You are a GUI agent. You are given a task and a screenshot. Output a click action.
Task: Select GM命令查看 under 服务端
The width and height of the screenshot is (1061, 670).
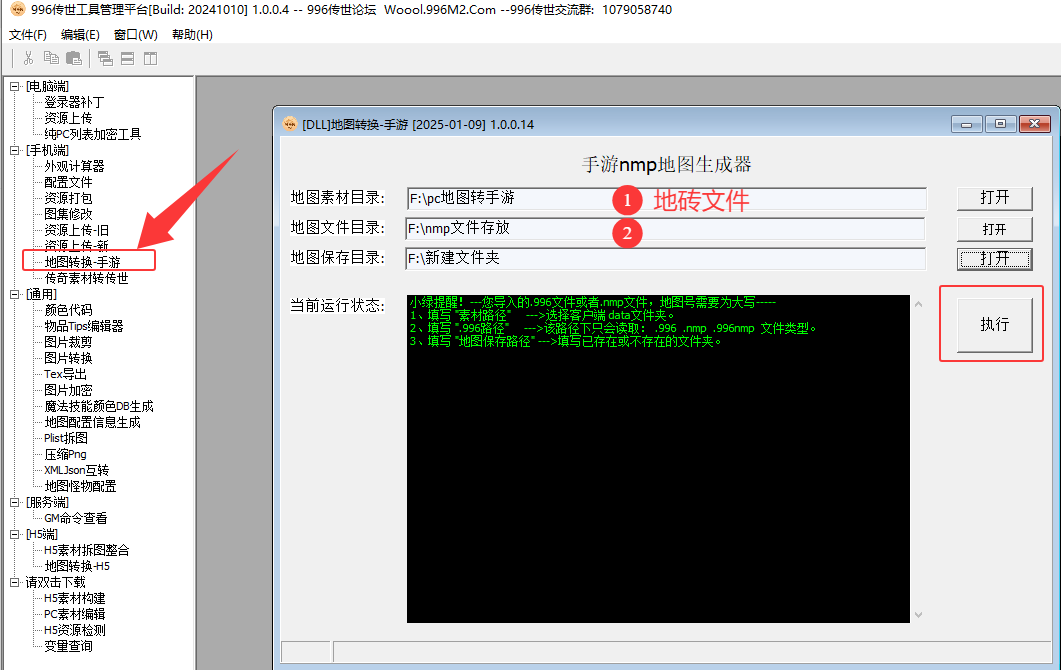(x=75, y=518)
